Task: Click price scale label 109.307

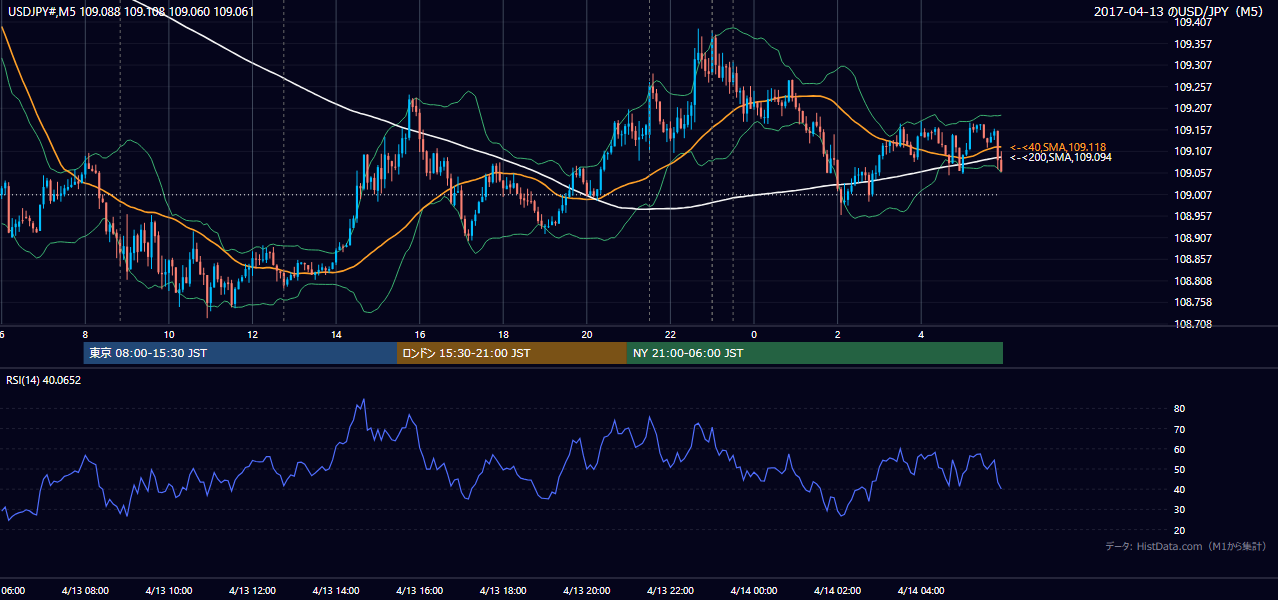Action: [1192, 65]
